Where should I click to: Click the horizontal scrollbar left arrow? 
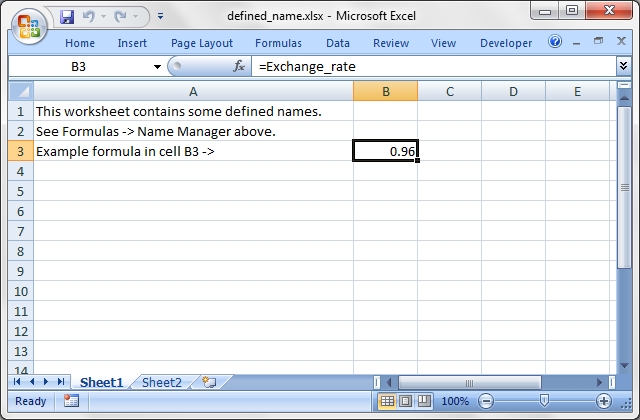389,382
